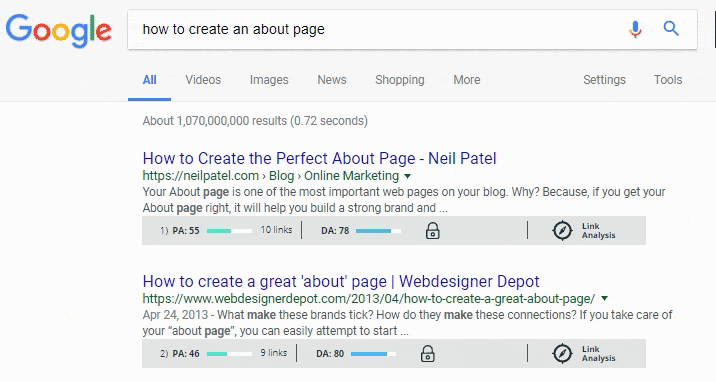This screenshot has width=716, height=382.
Task: Expand dropdown arrow next to neilpatel.com URL
Action: 408,176
